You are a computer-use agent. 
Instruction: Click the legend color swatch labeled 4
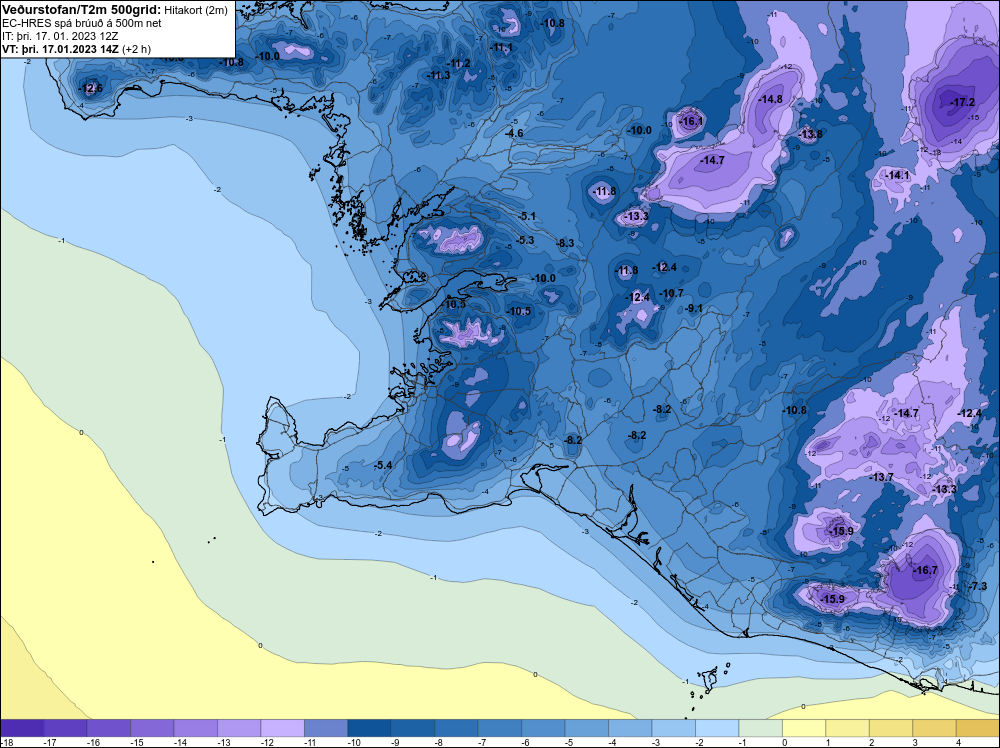pos(978,727)
